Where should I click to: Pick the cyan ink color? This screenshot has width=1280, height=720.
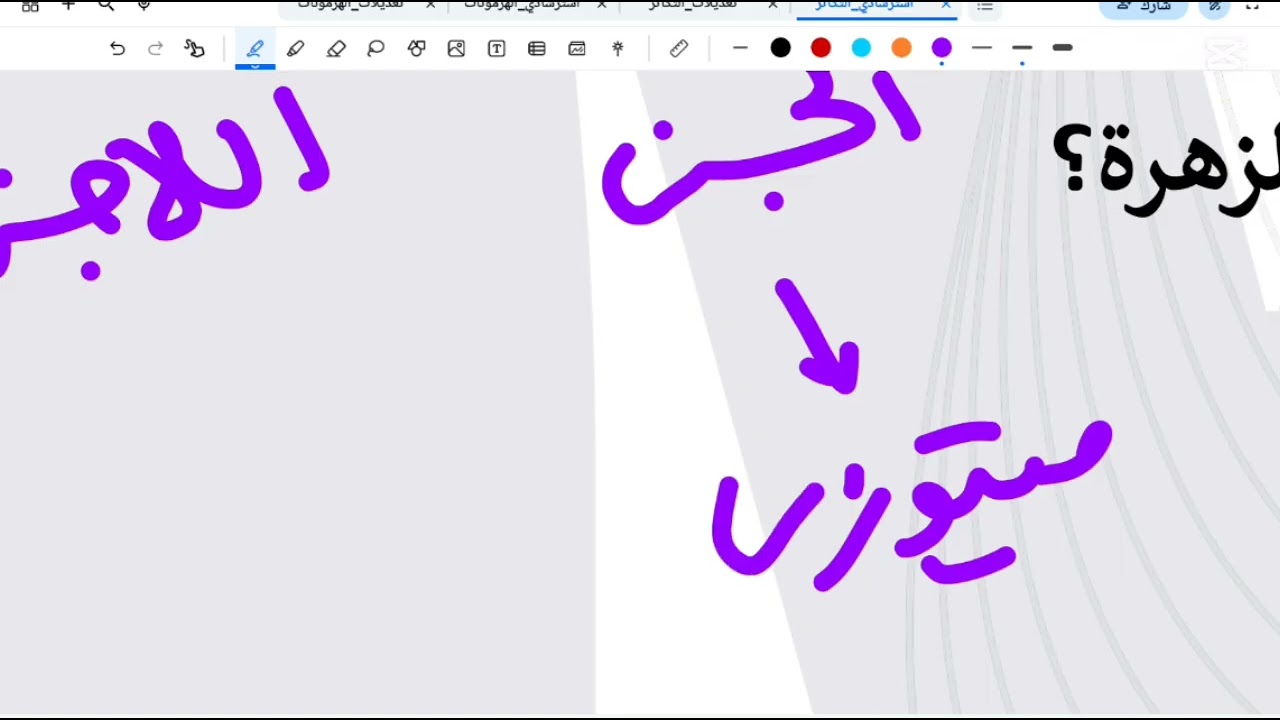click(861, 48)
